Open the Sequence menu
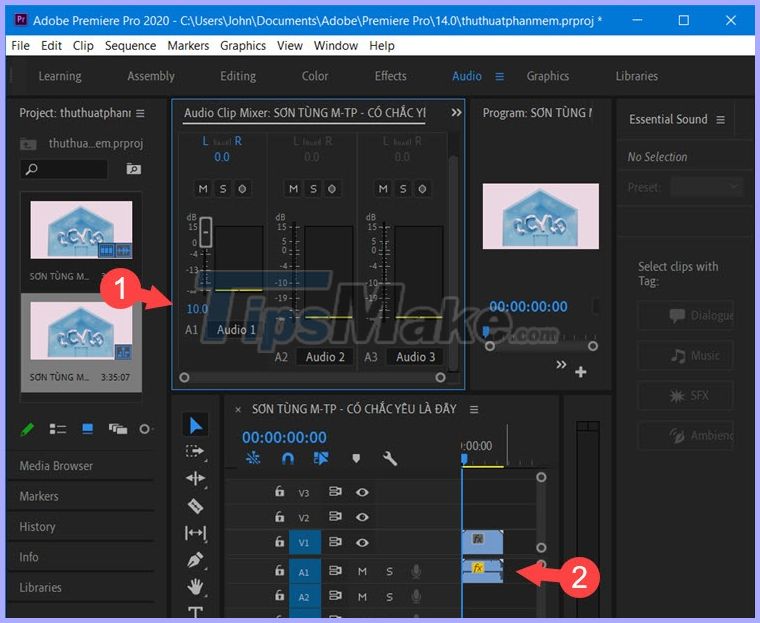Viewport: 760px width, 623px height. (x=130, y=46)
